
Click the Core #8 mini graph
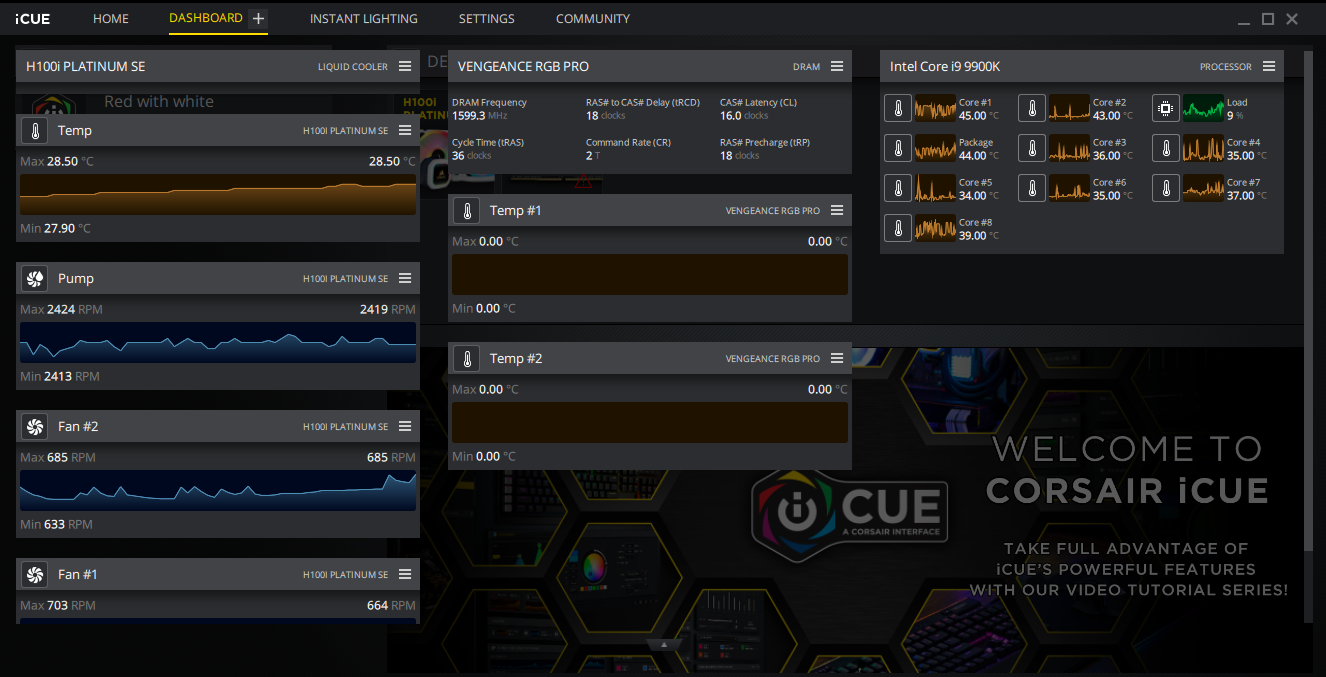[935, 228]
